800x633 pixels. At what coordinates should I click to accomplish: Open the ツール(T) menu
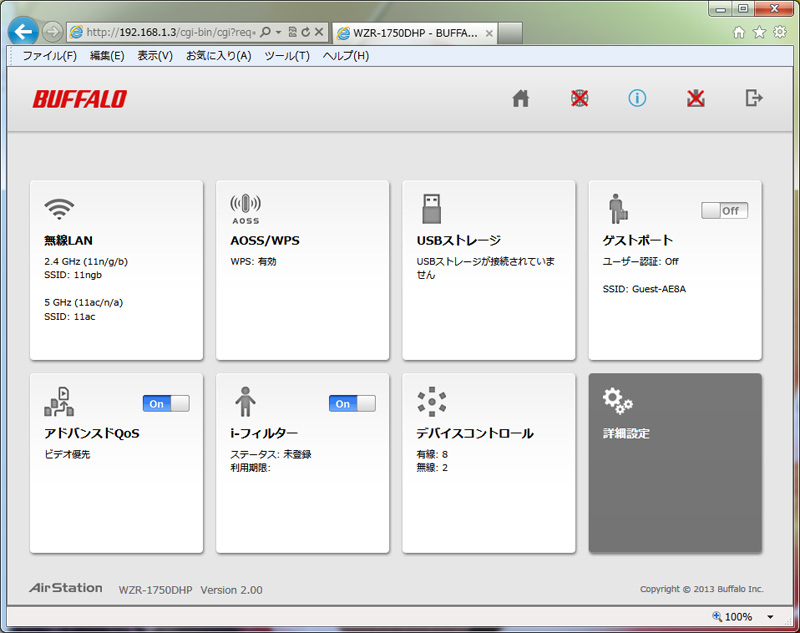pos(287,56)
